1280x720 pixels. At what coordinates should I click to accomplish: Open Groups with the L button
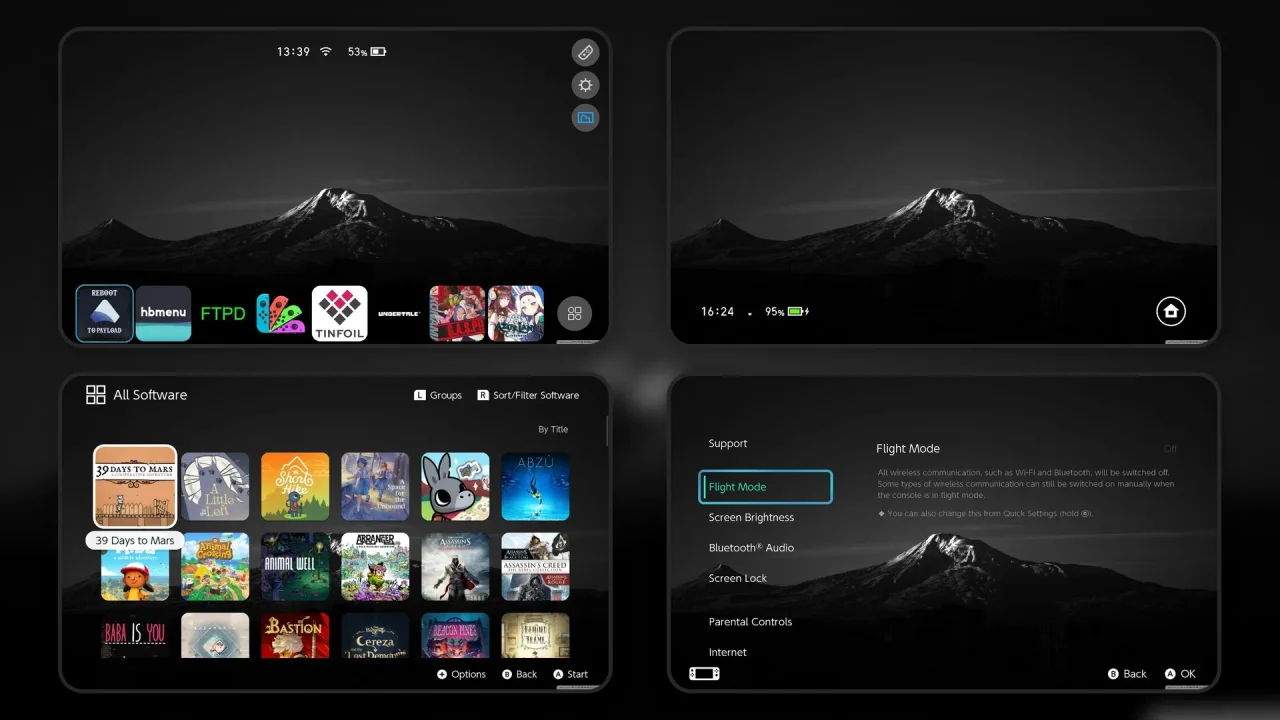[x=438, y=395]
